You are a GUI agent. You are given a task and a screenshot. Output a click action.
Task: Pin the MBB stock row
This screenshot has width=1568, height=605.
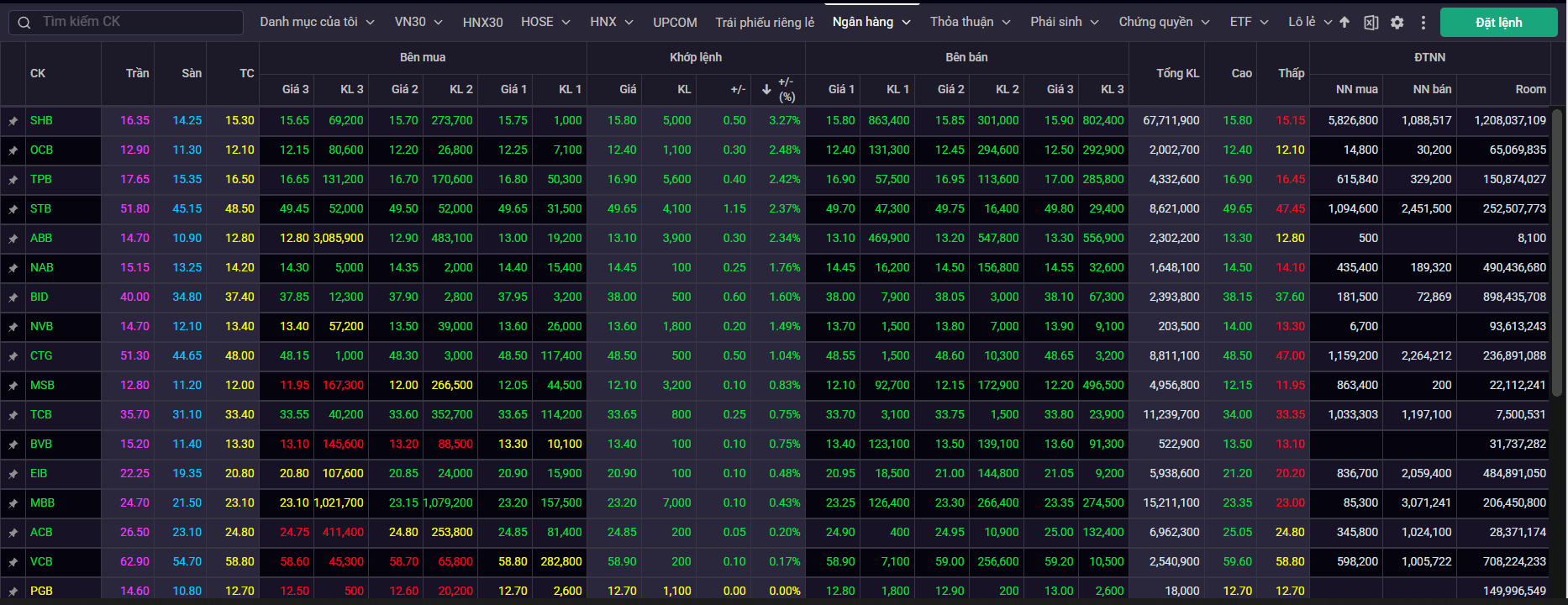13,503
